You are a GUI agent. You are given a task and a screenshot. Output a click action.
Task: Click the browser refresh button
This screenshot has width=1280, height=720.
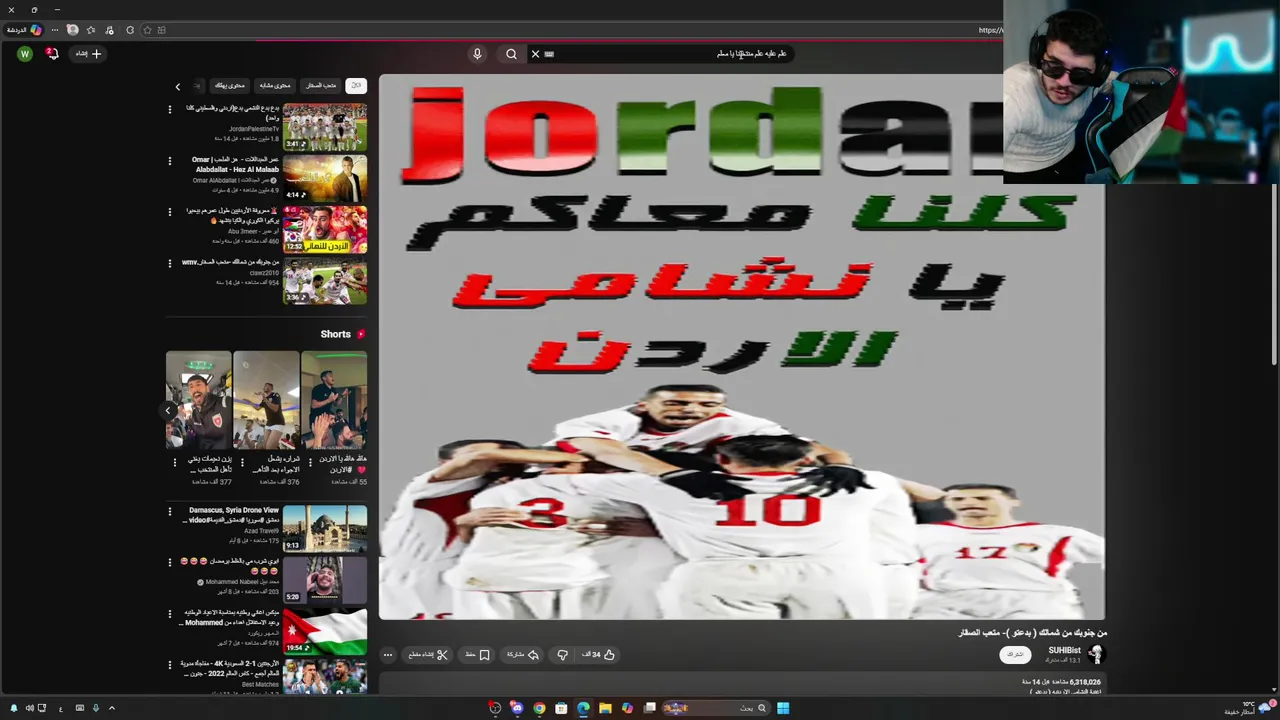point(130,30)
